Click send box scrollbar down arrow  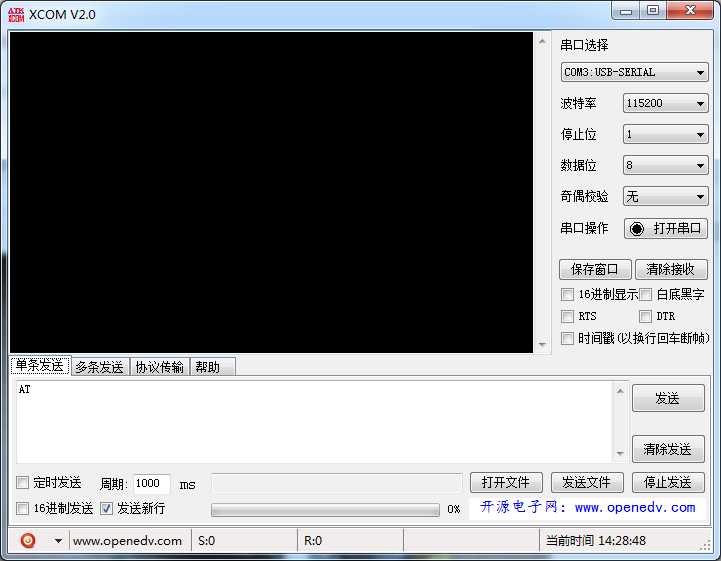(620, 453)
